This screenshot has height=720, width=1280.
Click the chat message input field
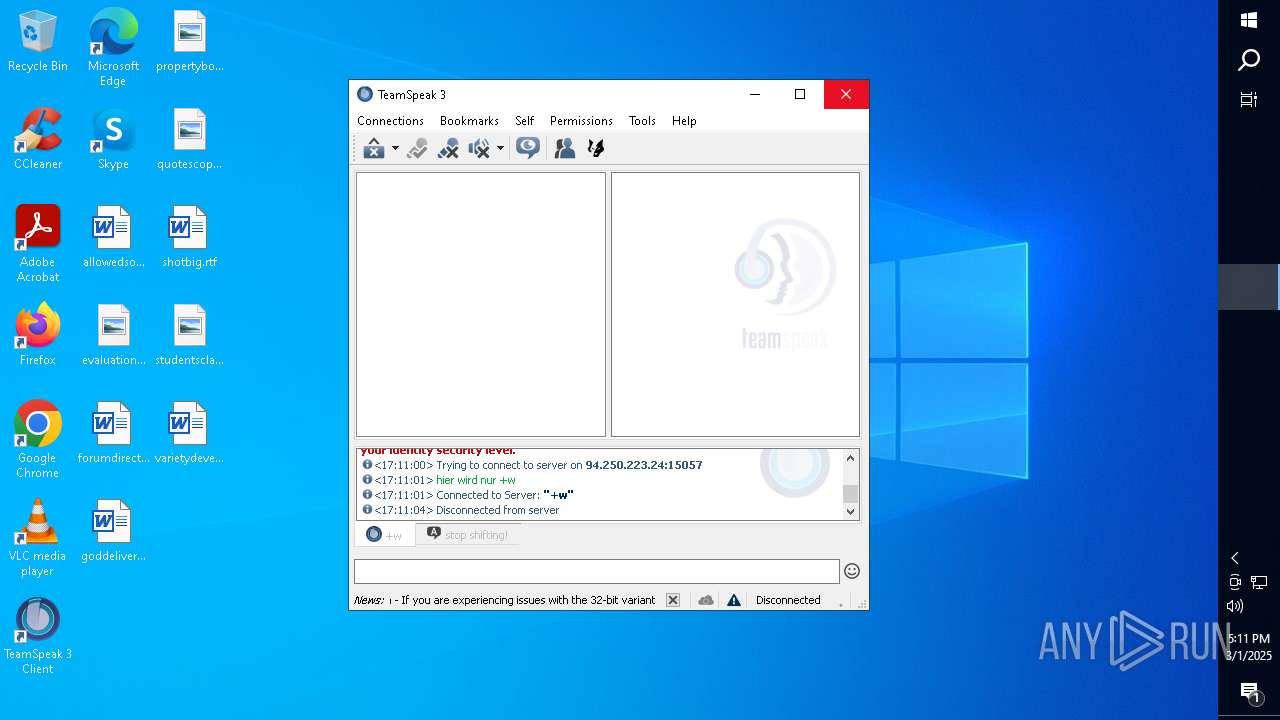(x=597, y=571)
